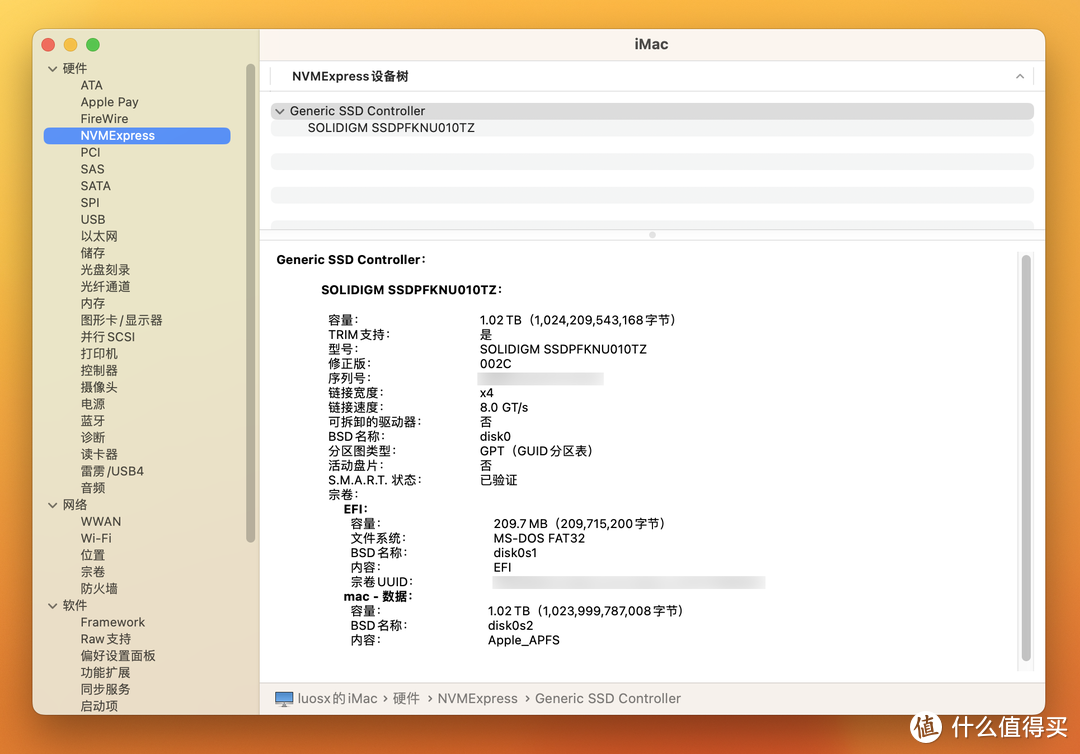This screenshot has width=1080, height=754.
Task: Select 储存 in the sidebar
Action: [x=92, y=253]
